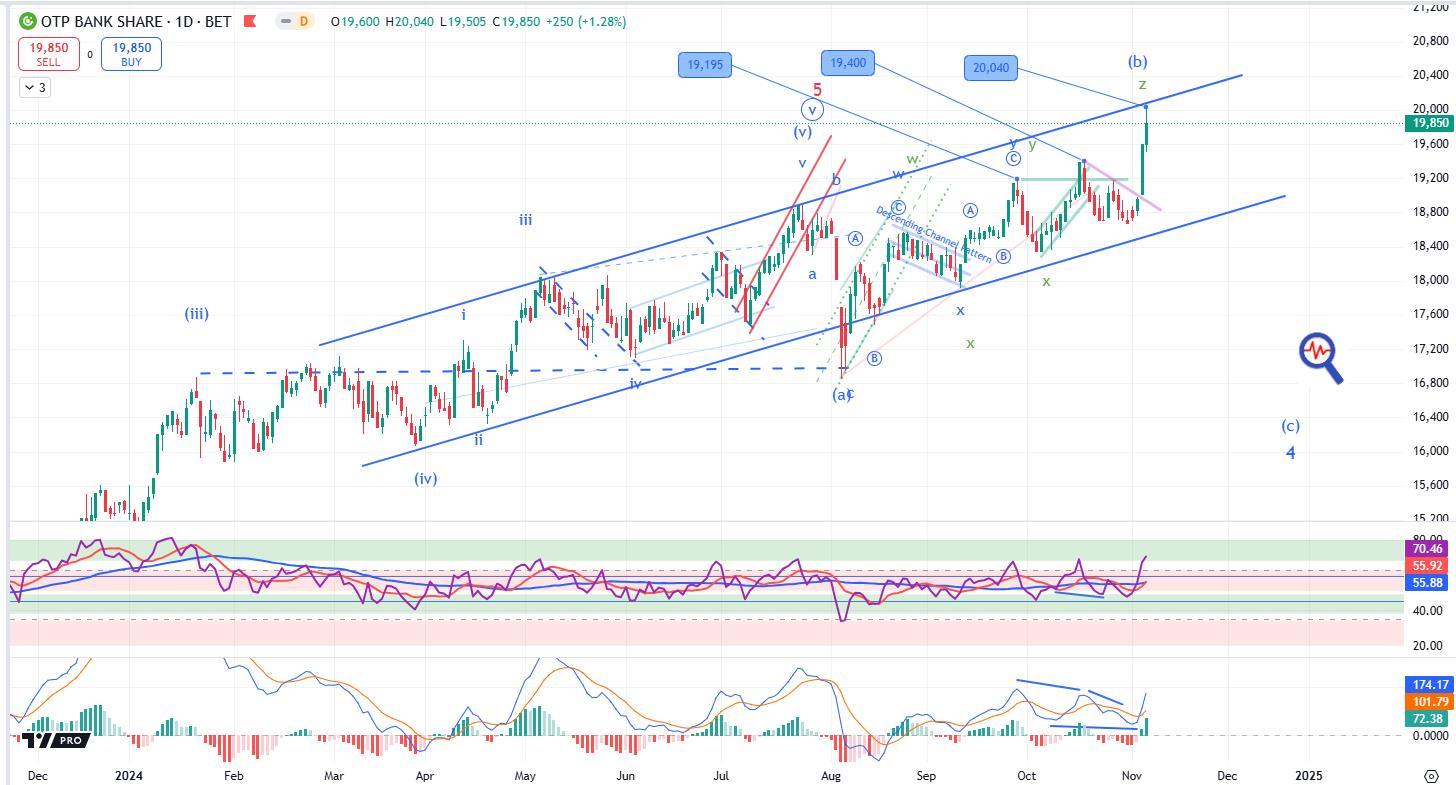Click the blue 55.88 indicator value tag
This screenshot has width=1456, height=785.
(1428, 582)
